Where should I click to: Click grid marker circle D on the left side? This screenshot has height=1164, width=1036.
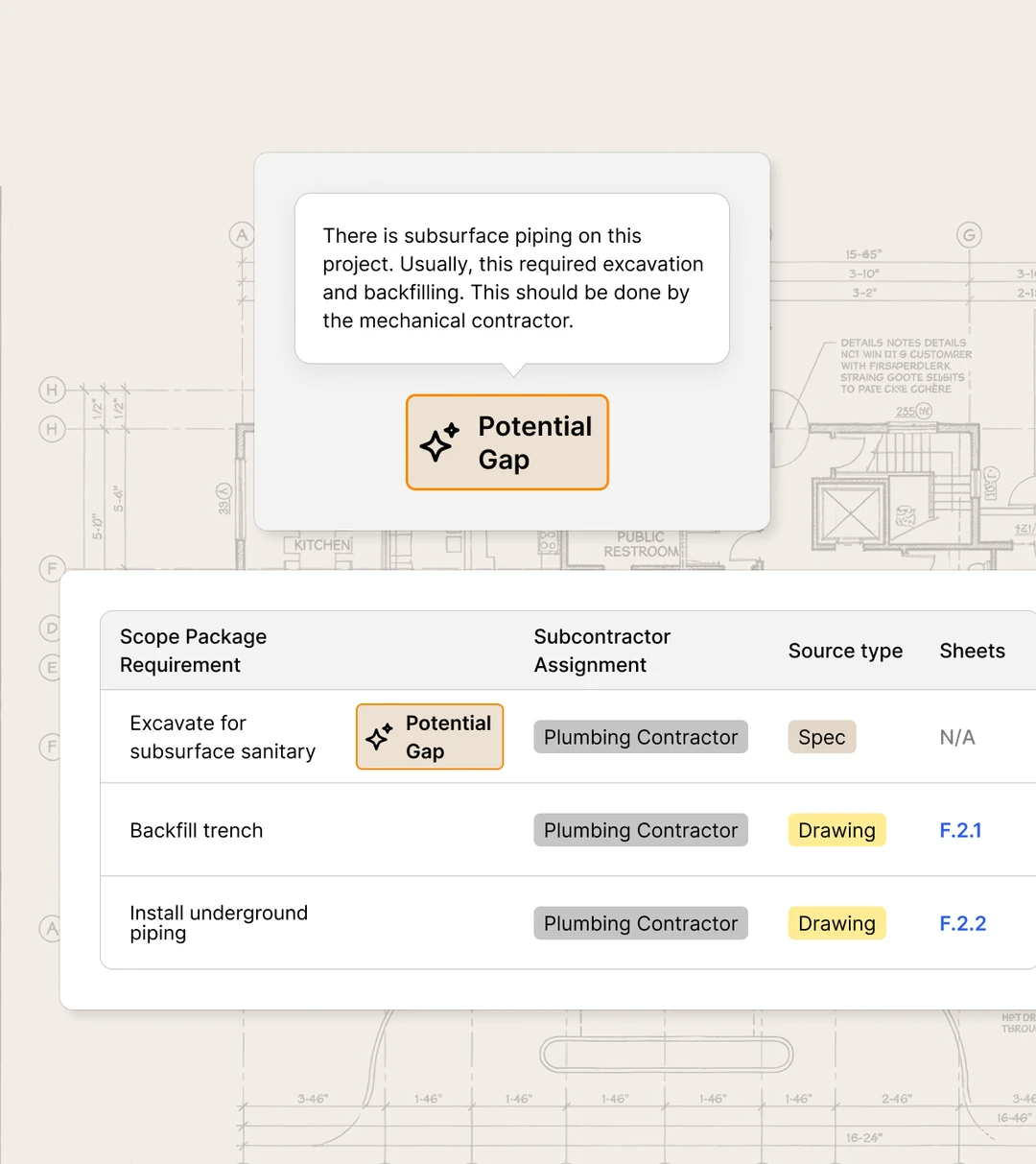pyautogui.click(x=51, y=629)
